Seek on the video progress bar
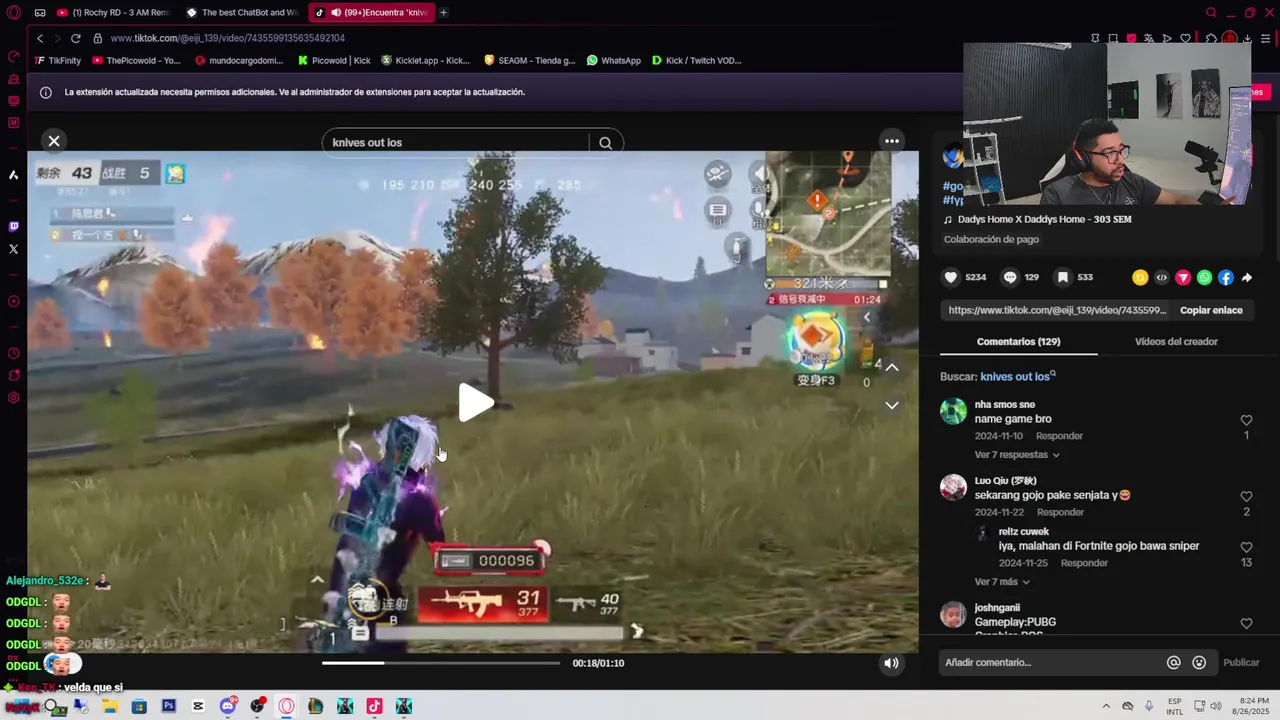This screenshot has width=1280, height=720. pos(441,663)
